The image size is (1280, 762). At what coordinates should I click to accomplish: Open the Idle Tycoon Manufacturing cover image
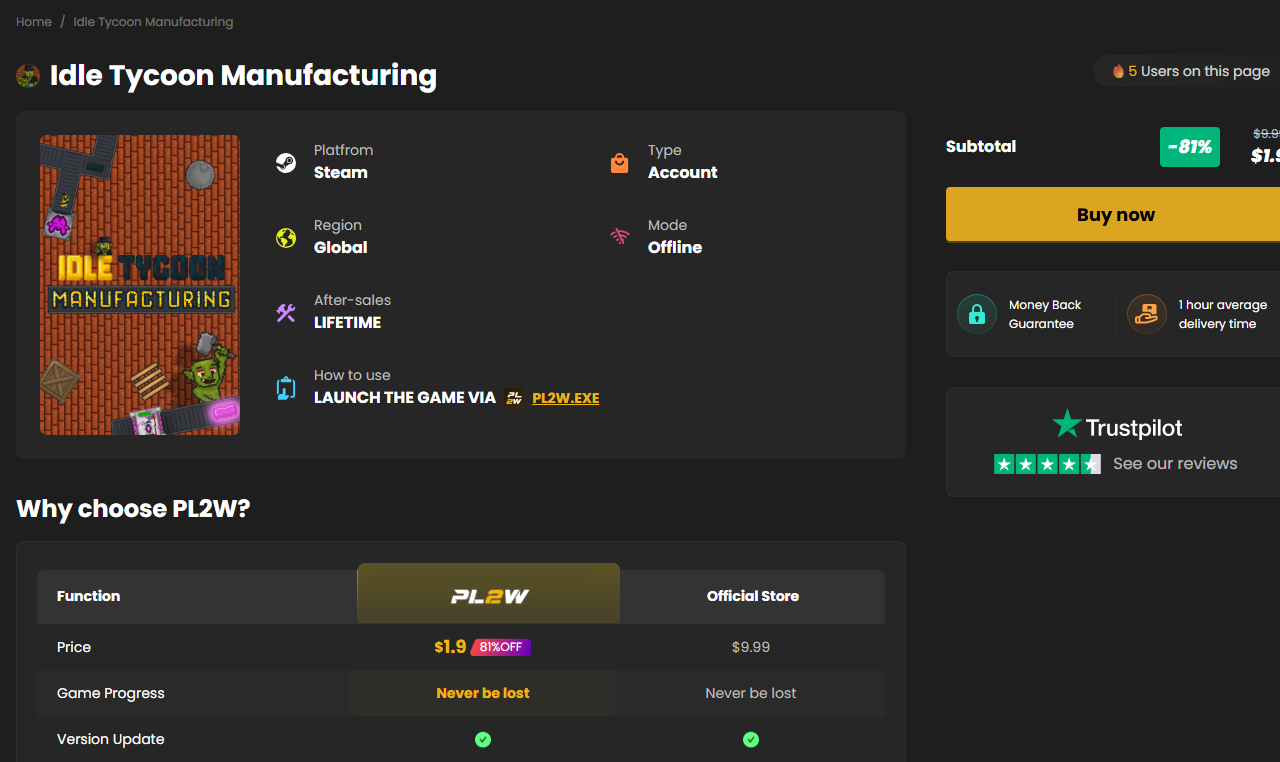tap(140, 285)
